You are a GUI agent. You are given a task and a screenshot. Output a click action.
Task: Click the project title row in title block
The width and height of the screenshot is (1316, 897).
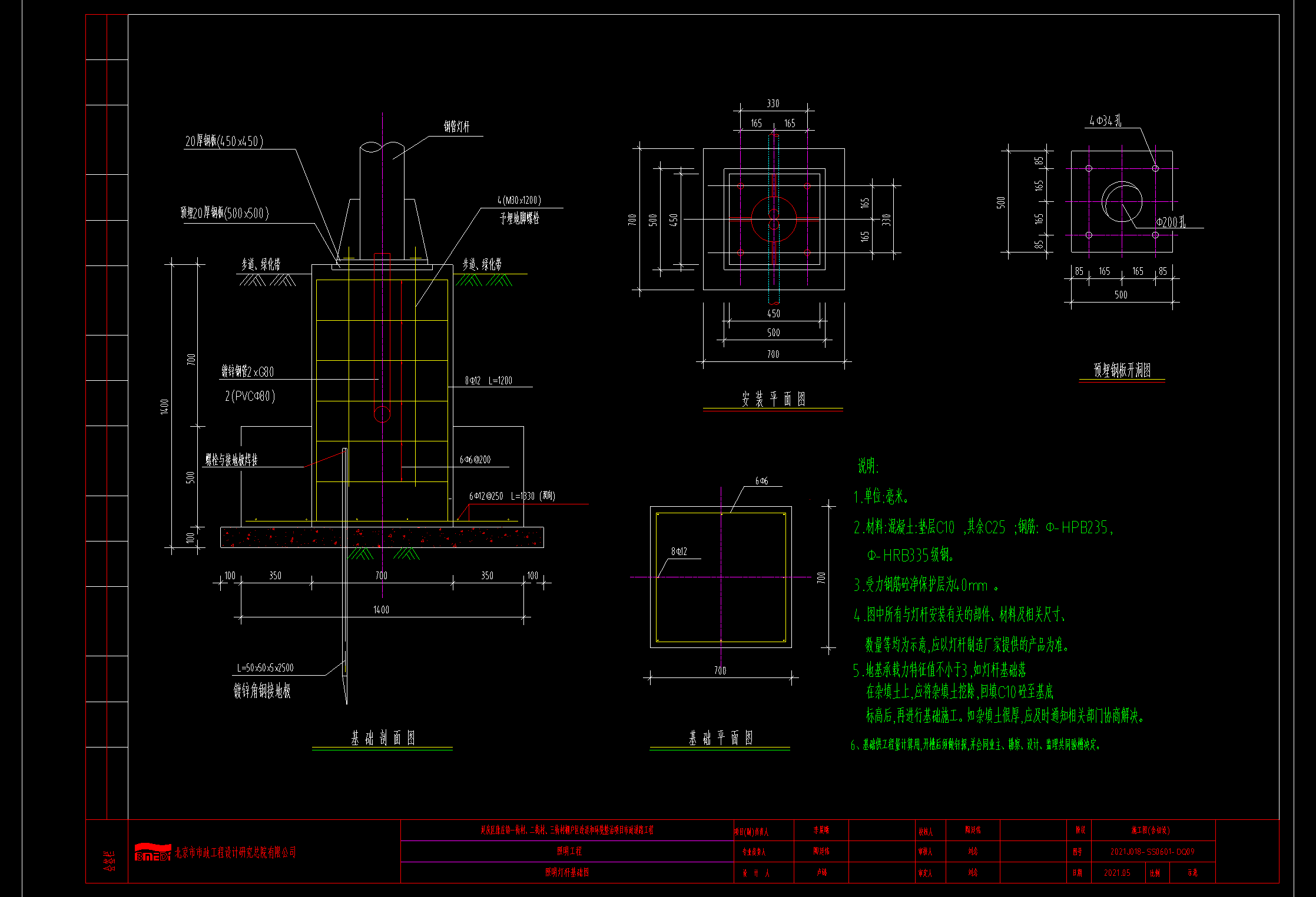point(567,830)
